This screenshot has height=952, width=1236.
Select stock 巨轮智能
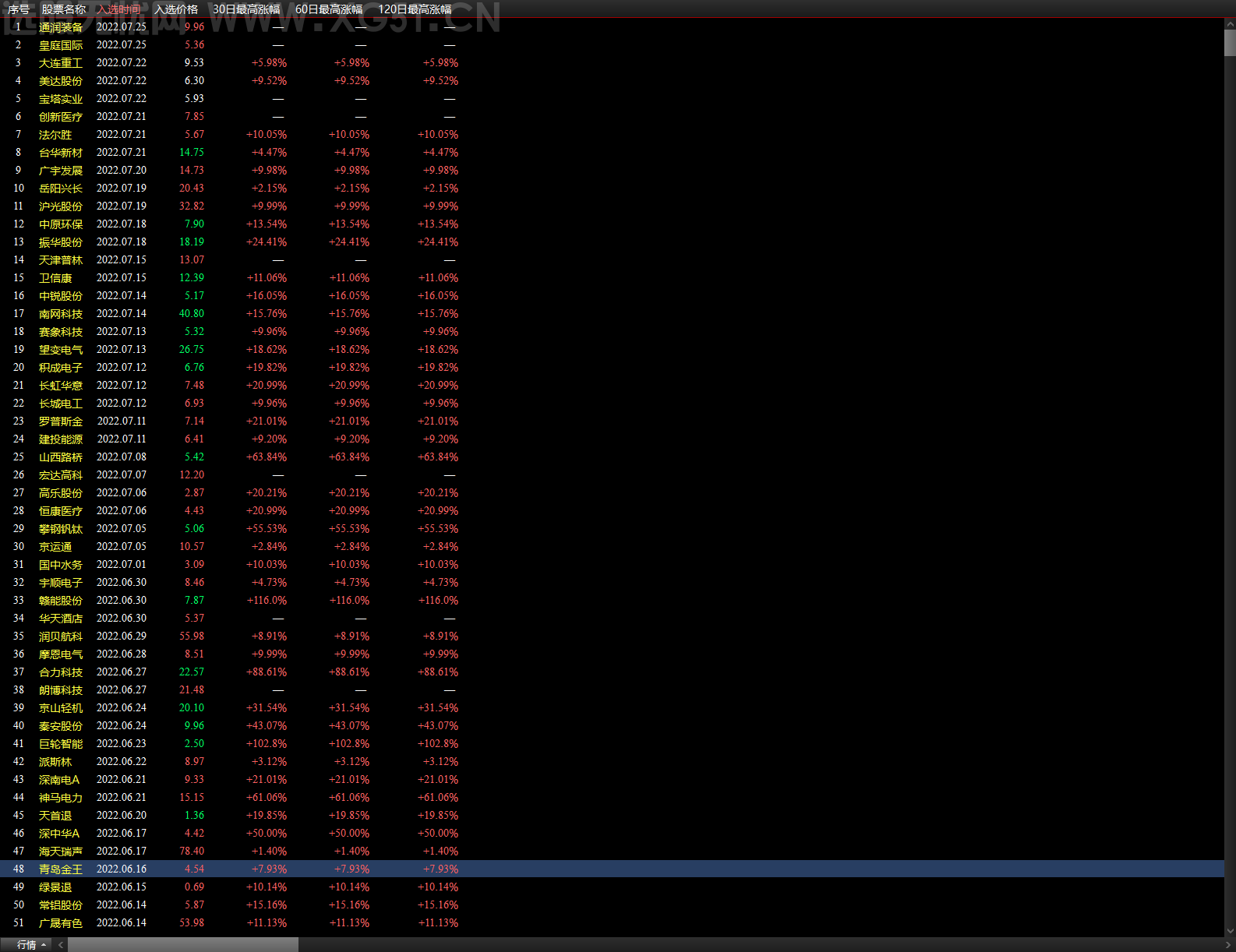(61, 744)
